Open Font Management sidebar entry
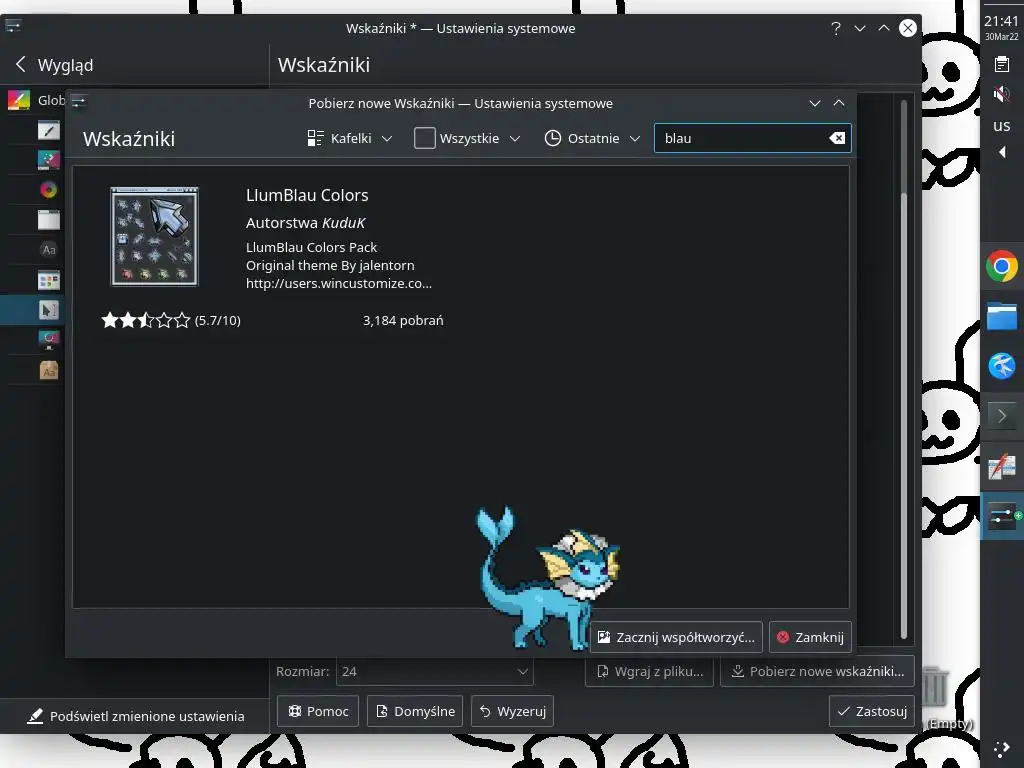The width and height of the screenshot is (1024, 768). pos(48,370)
